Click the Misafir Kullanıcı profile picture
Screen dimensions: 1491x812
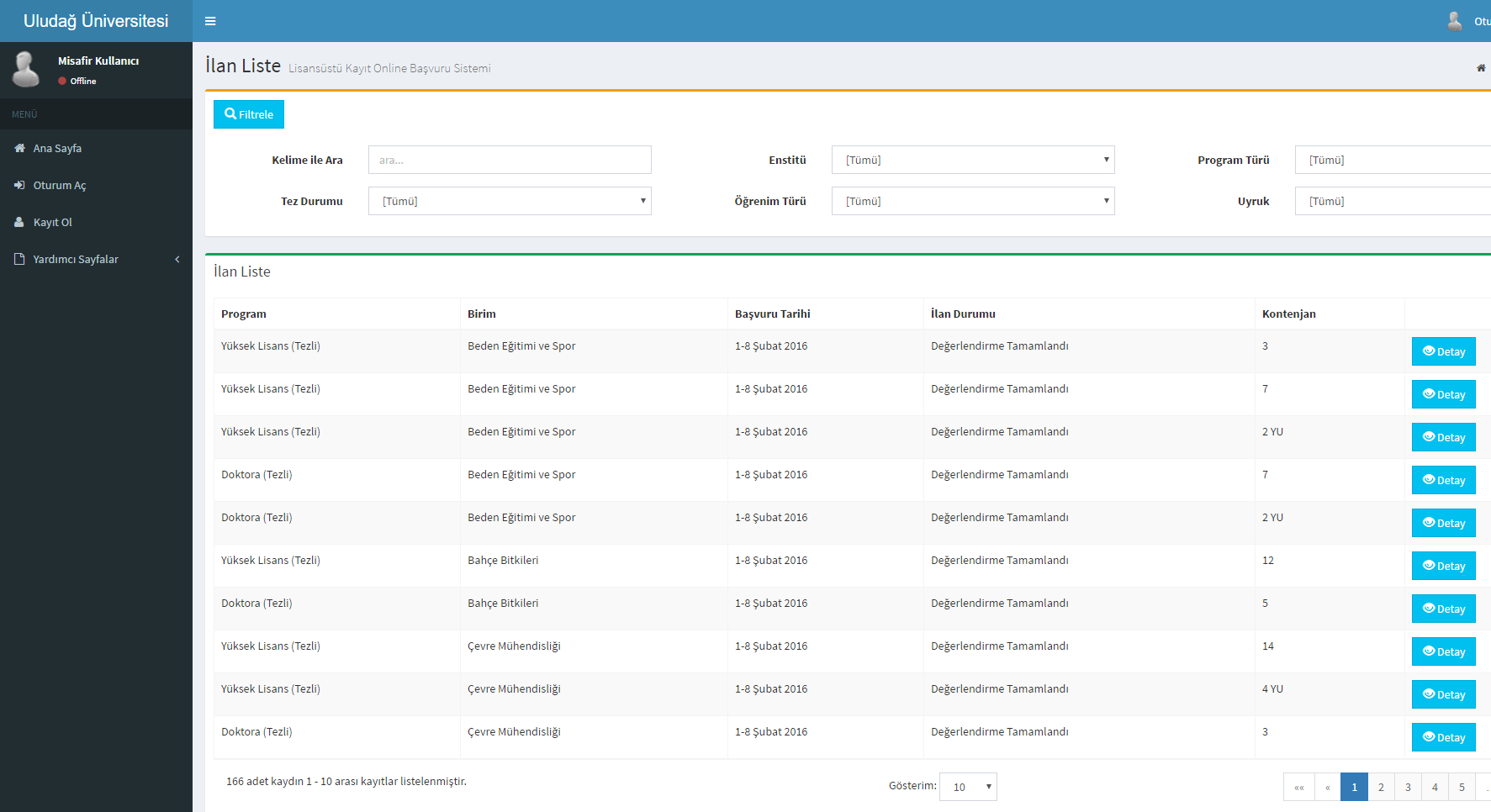[x=26, y=69]
